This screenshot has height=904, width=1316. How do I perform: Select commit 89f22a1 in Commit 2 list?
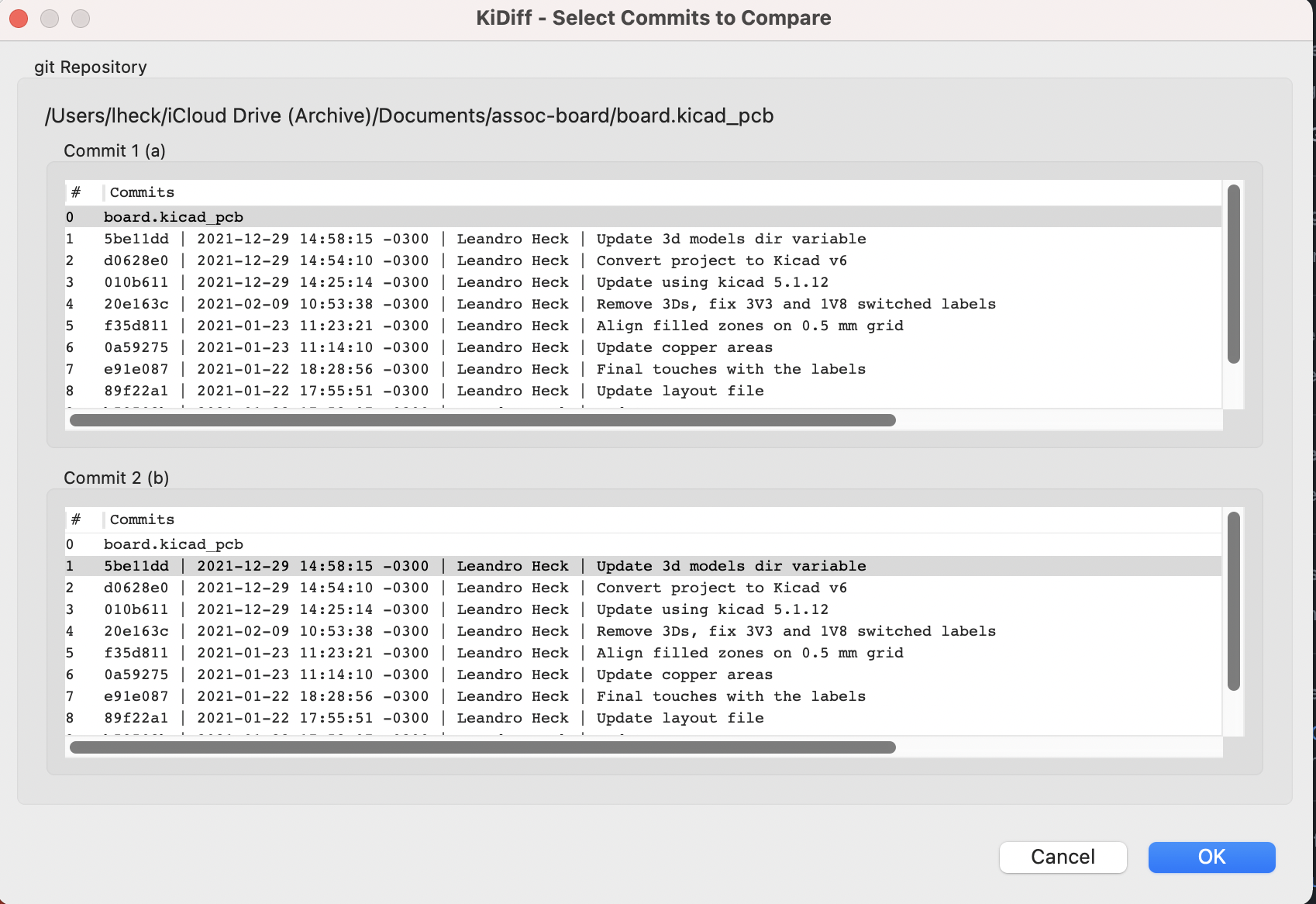point(643,718)
